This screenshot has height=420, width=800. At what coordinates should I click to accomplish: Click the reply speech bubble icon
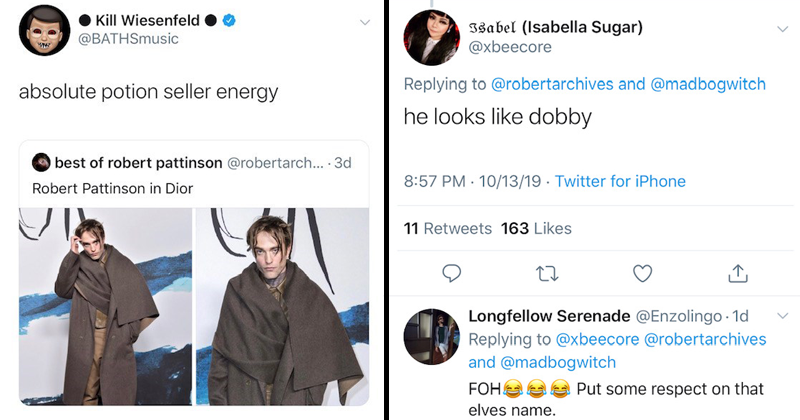[x=451, y=272]
